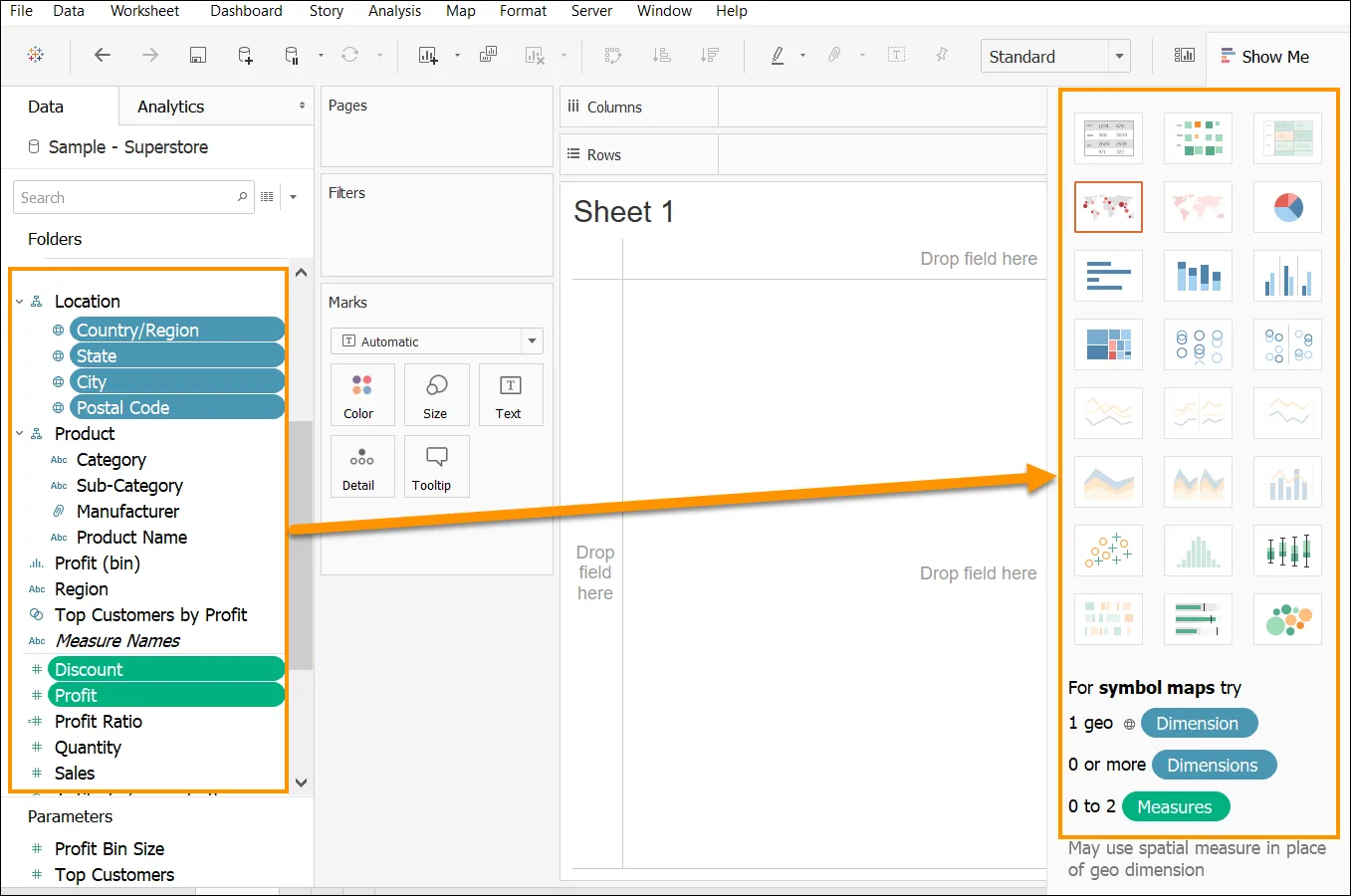The width and height of the screenshot is (1351, 896).
Task: Click the Text card in Marks
Action: pos(511,395)
